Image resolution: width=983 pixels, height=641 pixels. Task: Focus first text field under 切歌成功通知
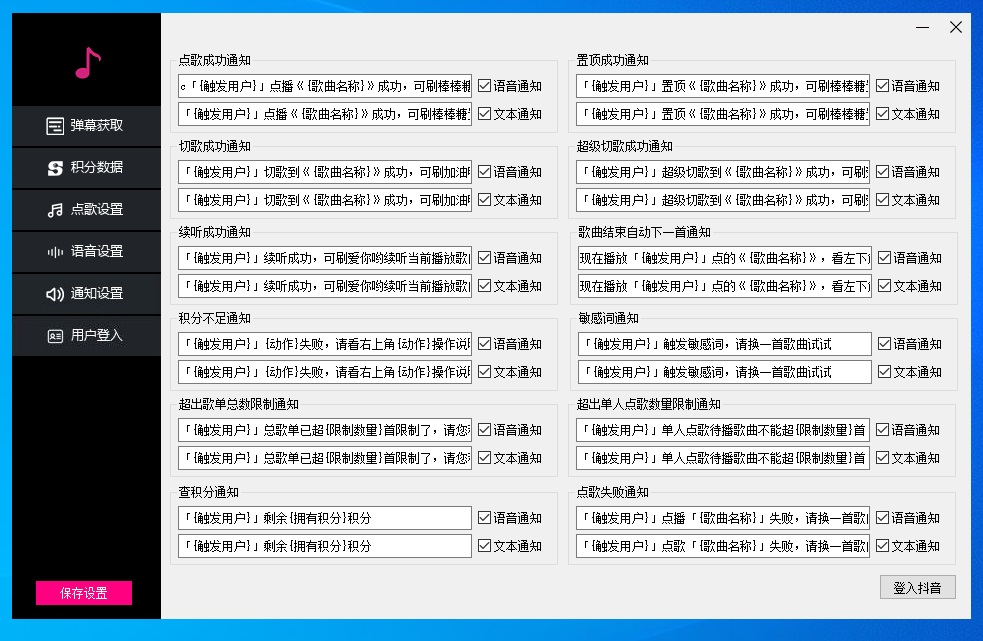pos(324,172)
